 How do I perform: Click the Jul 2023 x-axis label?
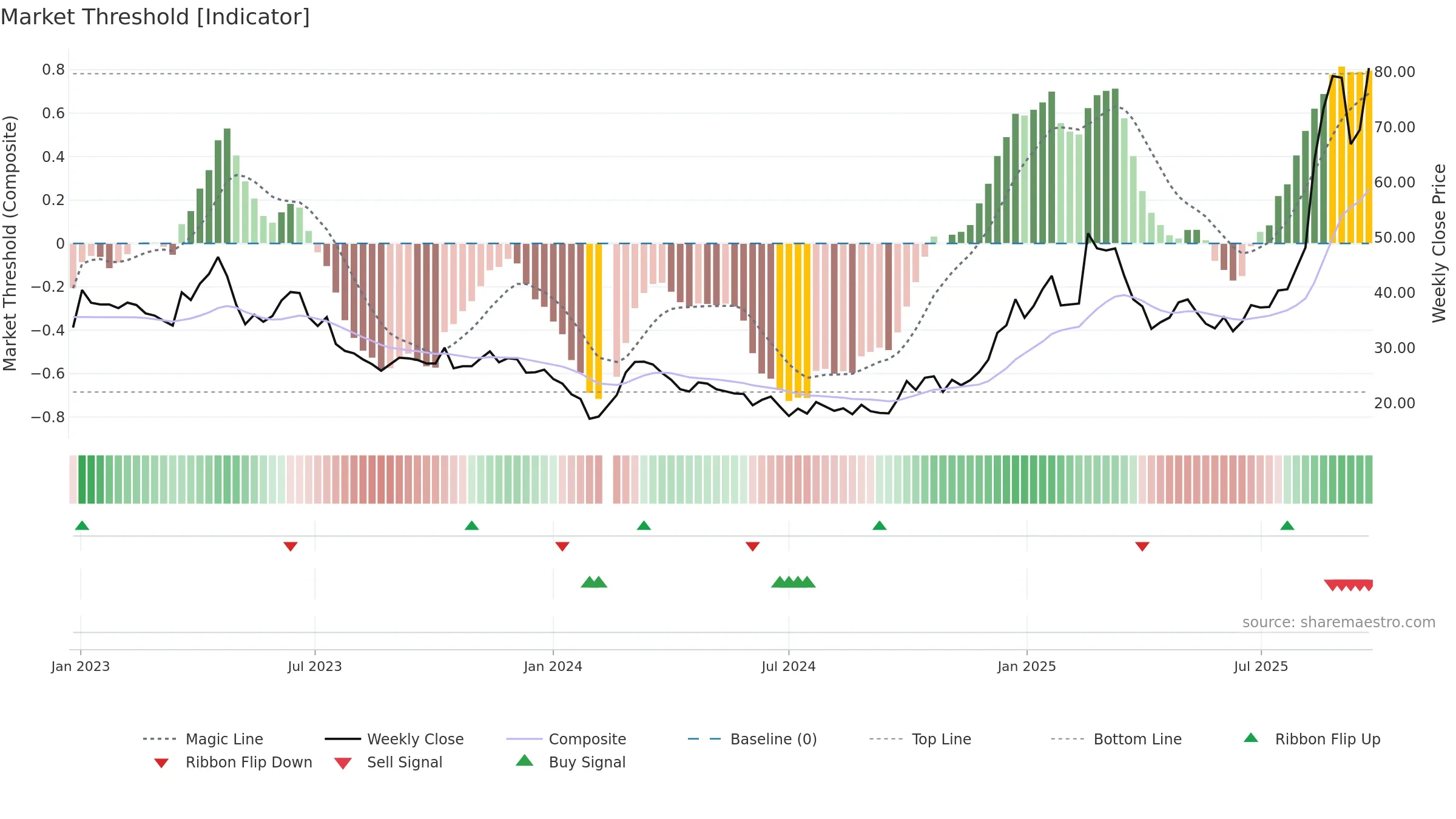point(315,667)
